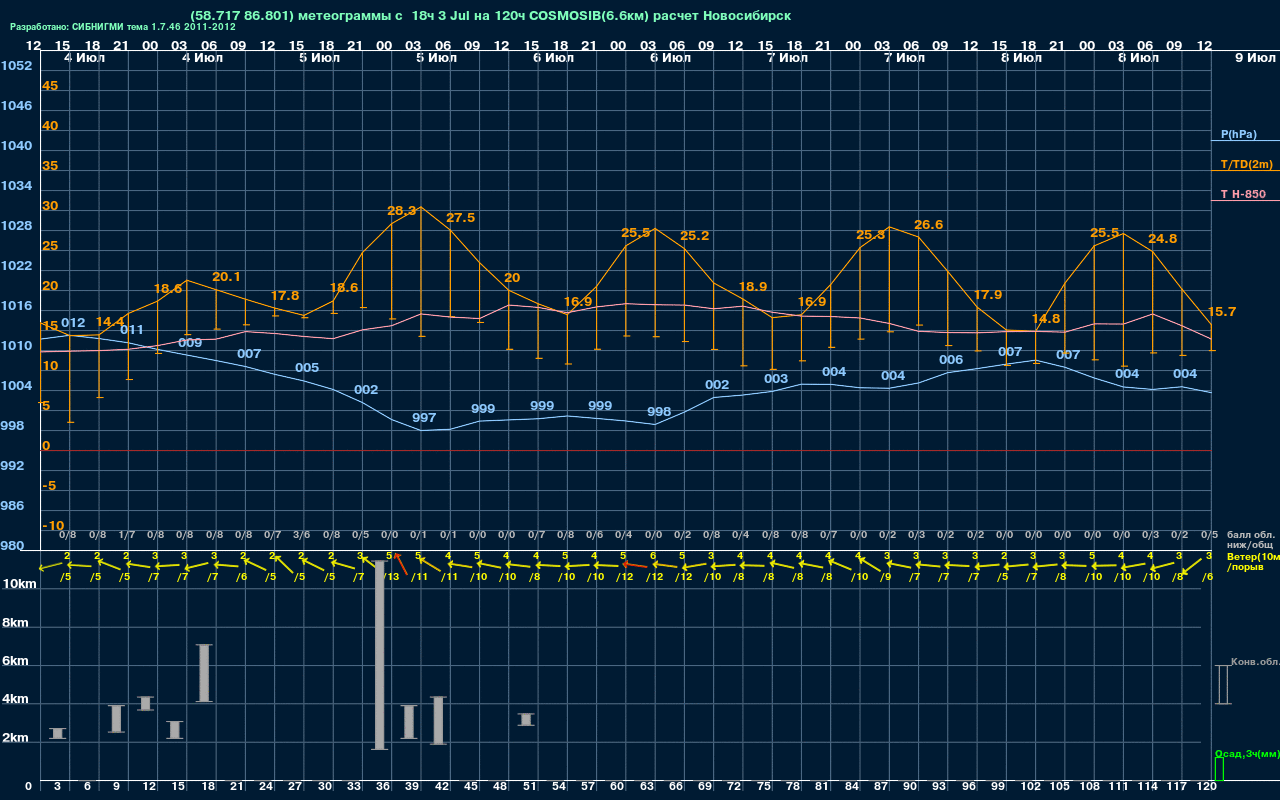Click the 17.8 temperature label

coord(285,296)
